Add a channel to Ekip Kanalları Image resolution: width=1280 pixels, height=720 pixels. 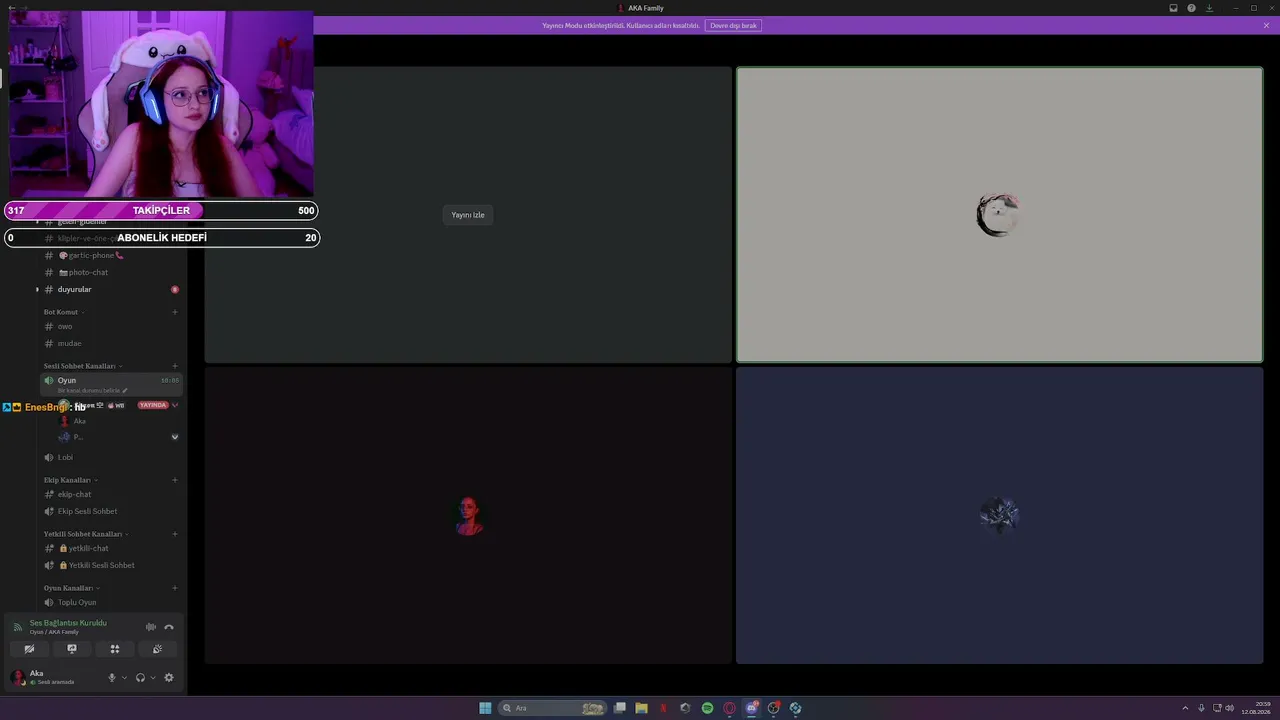click(x=175, y=480)
